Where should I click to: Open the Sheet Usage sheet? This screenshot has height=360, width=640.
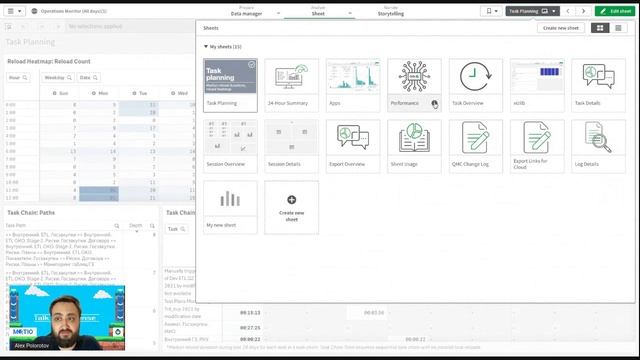(x=414, y=146)
